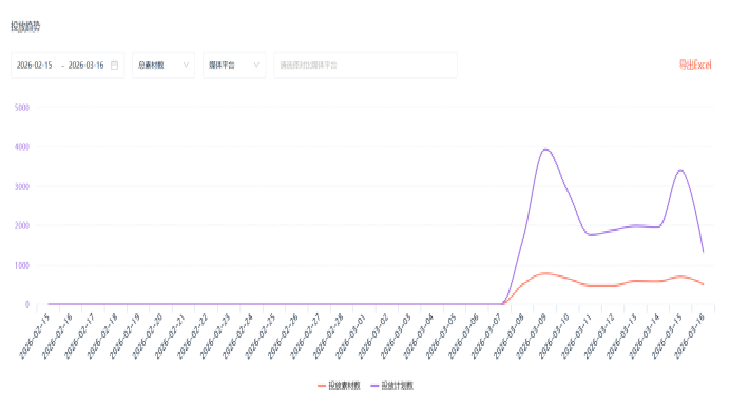Viewport: 730px width, 408px height.
Task: Click the 2026-03-01 x-axis date label
Action: pyautogui.click(x=346, y=328)
